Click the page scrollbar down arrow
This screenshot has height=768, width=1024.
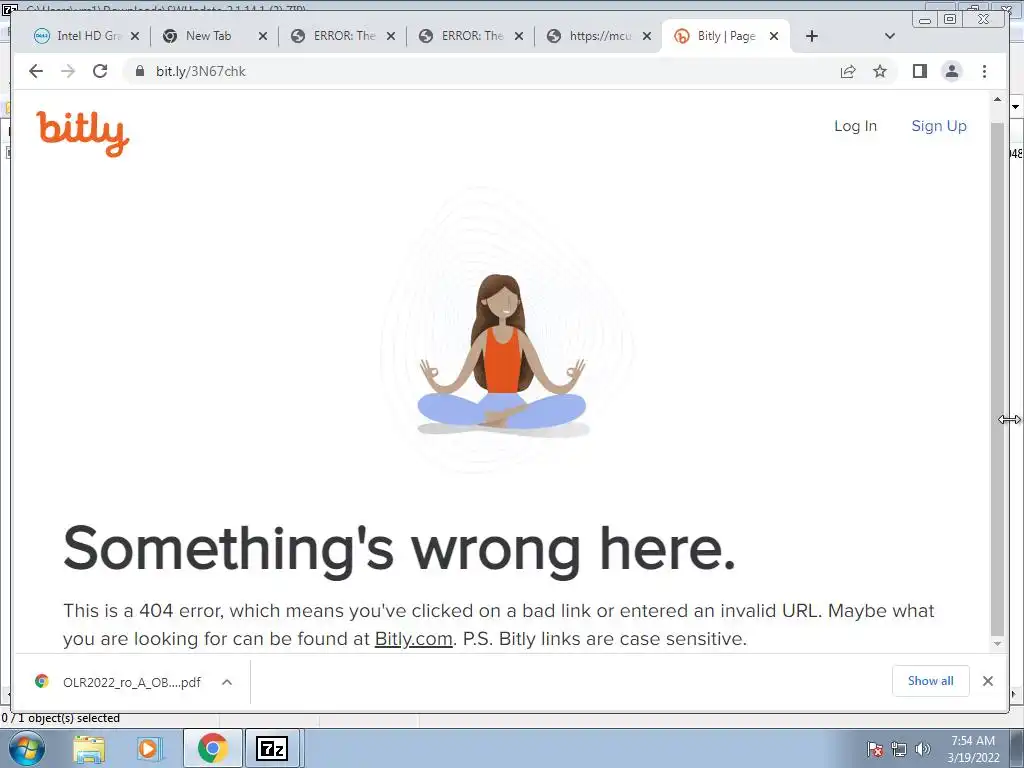click(x=997, y=644)
